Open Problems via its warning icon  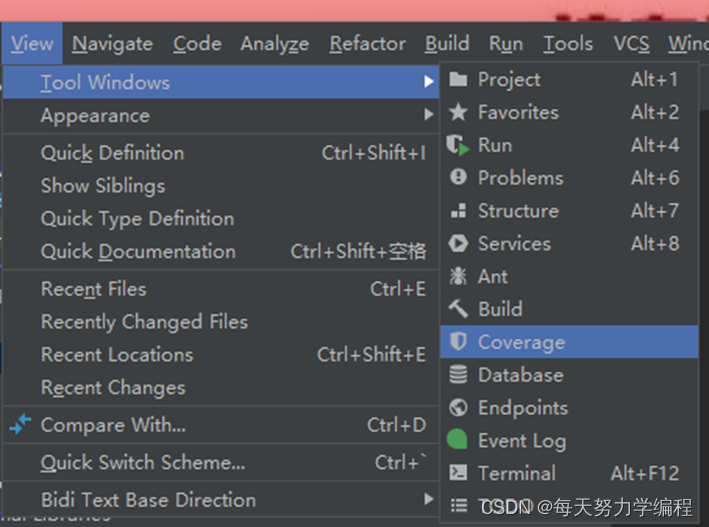(458, 177)
